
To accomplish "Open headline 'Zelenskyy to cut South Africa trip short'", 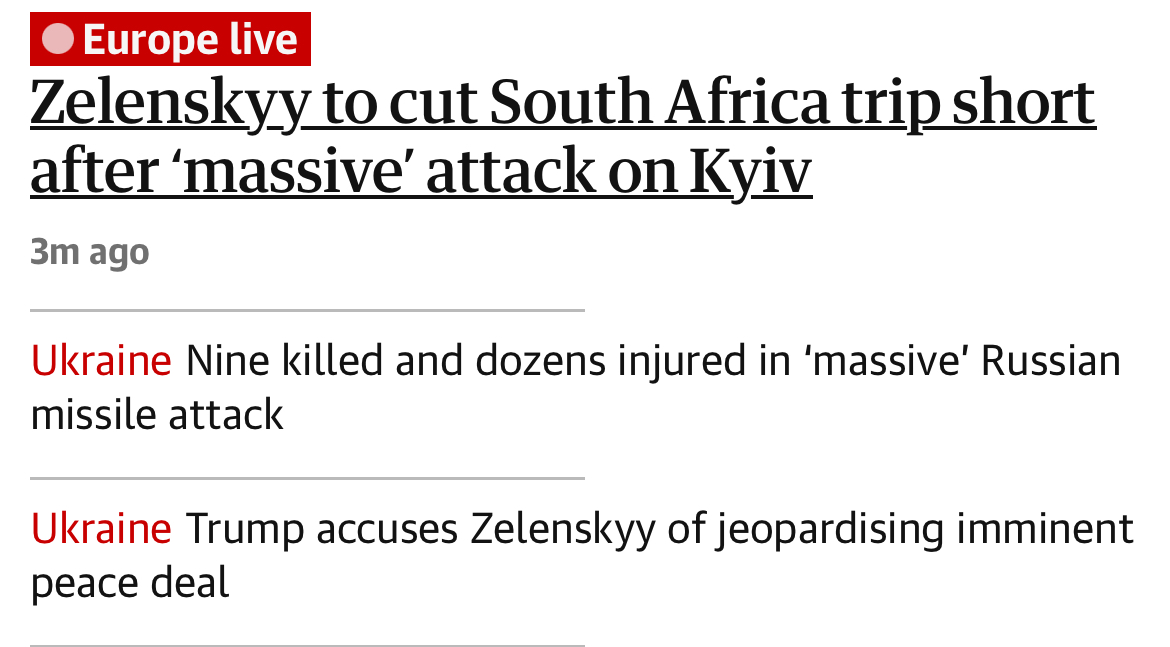I will pos(563,104).
